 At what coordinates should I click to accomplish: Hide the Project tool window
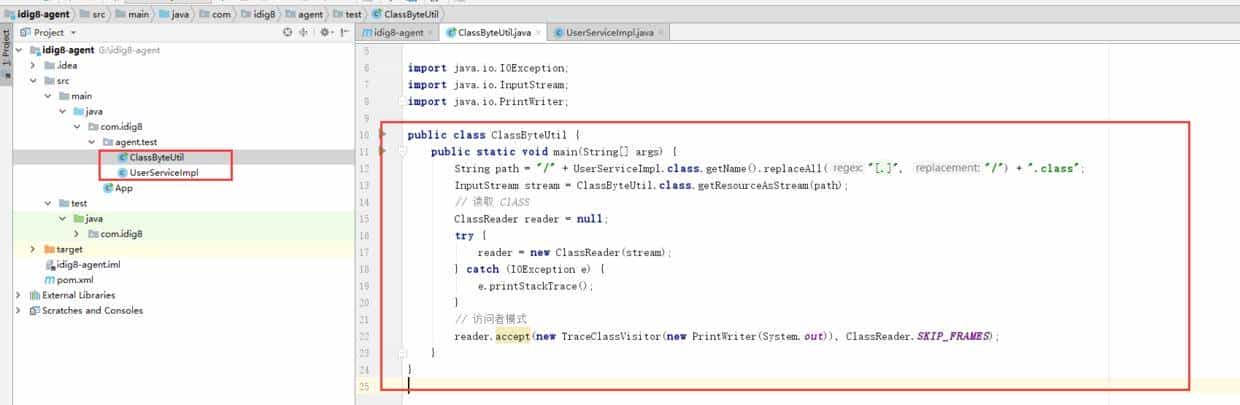[343, 33]
